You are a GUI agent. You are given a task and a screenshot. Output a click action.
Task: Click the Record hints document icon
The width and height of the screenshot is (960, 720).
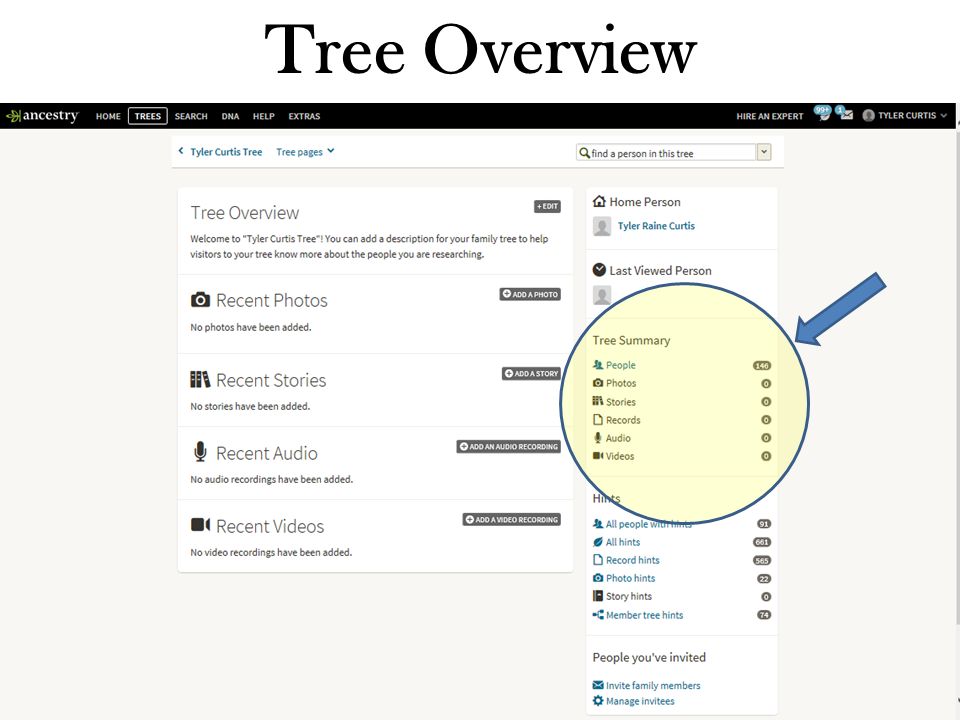[598, 560]
